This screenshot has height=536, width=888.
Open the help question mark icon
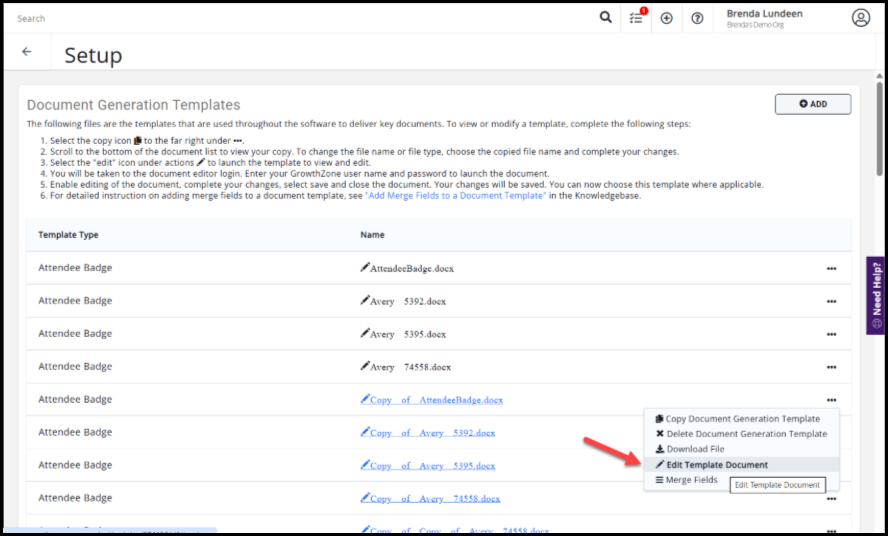click(x=697, y=18)
